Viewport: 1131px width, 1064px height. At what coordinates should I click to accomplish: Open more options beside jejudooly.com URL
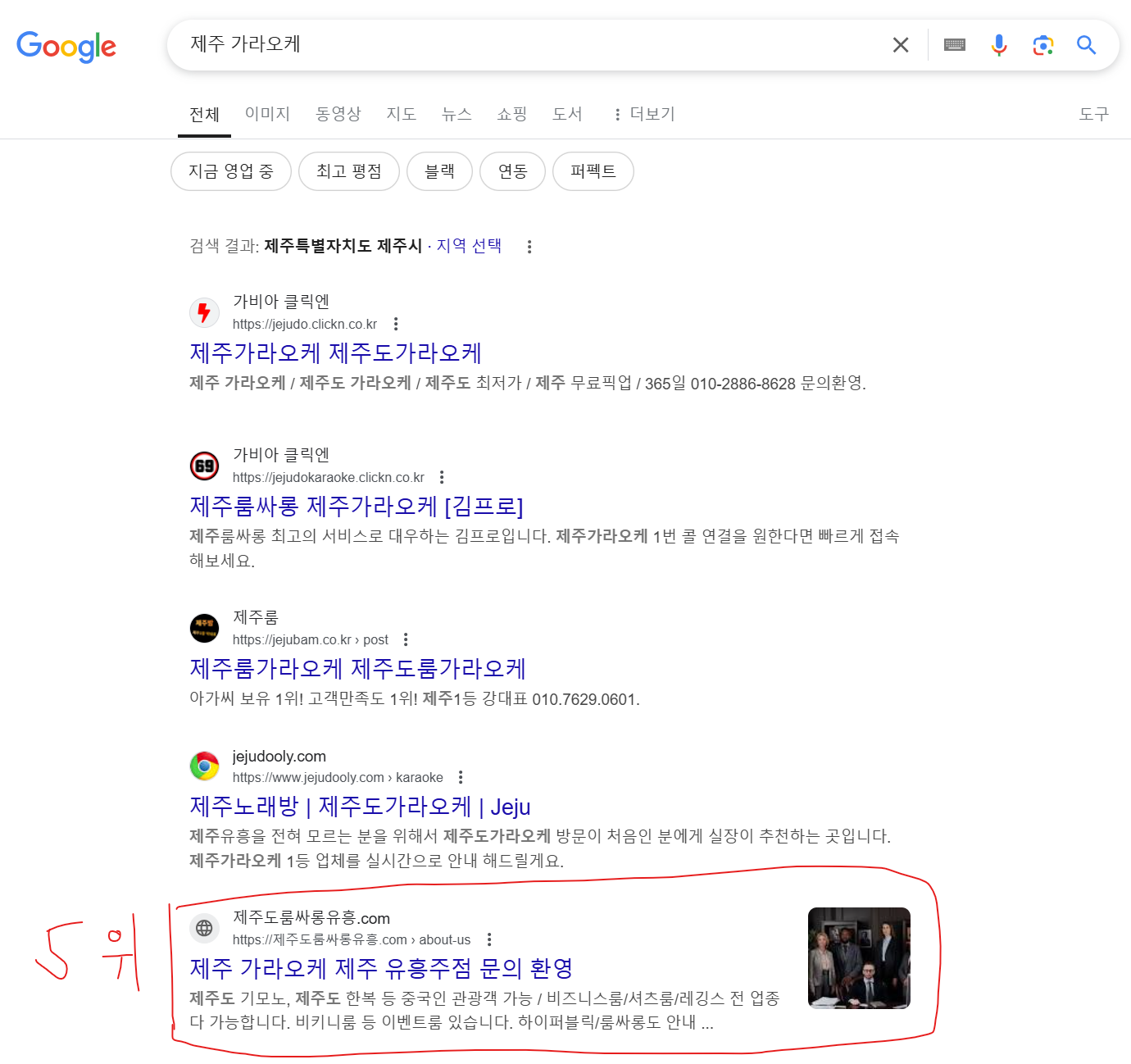pos(461,777)
